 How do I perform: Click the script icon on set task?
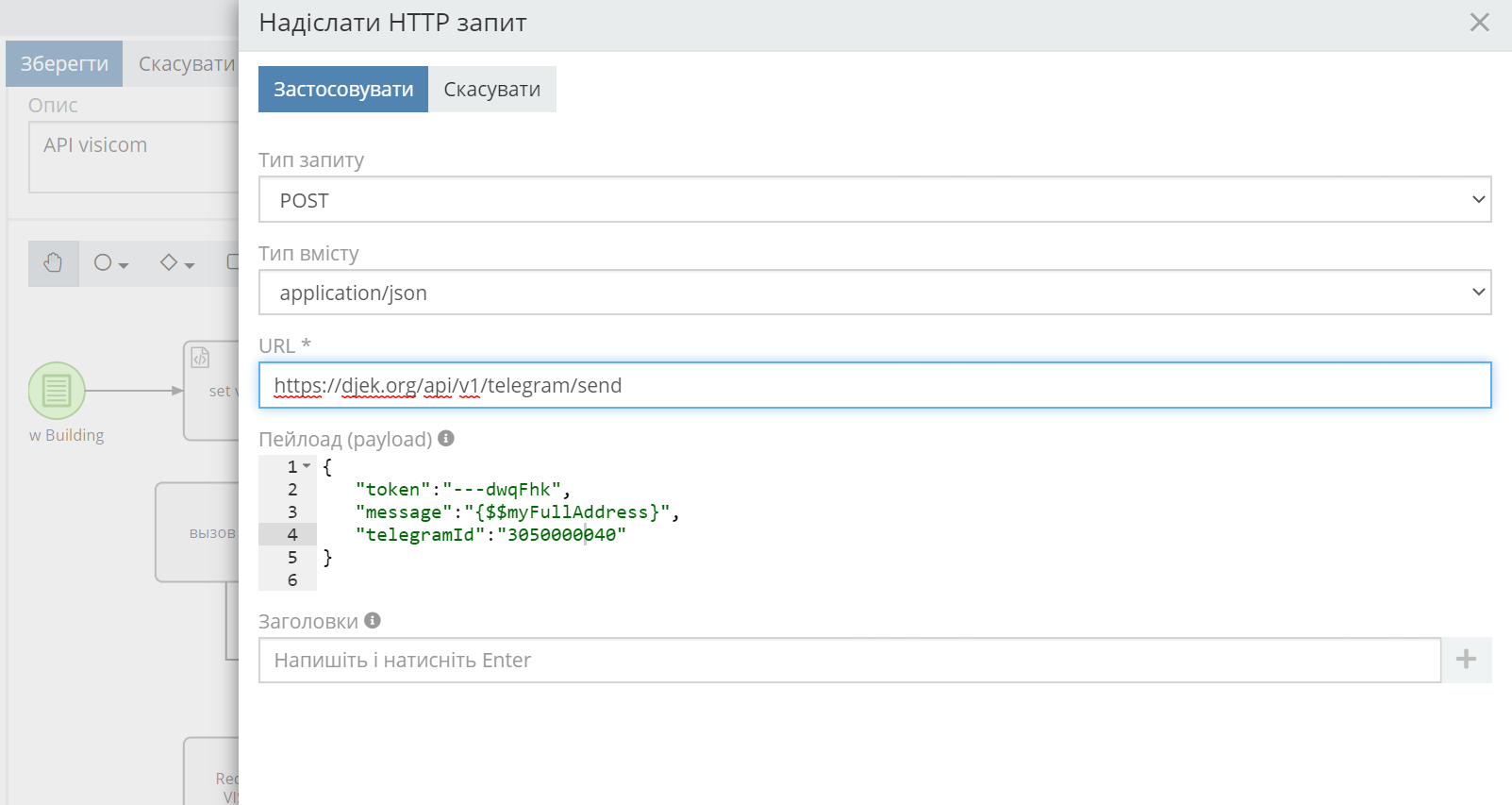(200, 358)
